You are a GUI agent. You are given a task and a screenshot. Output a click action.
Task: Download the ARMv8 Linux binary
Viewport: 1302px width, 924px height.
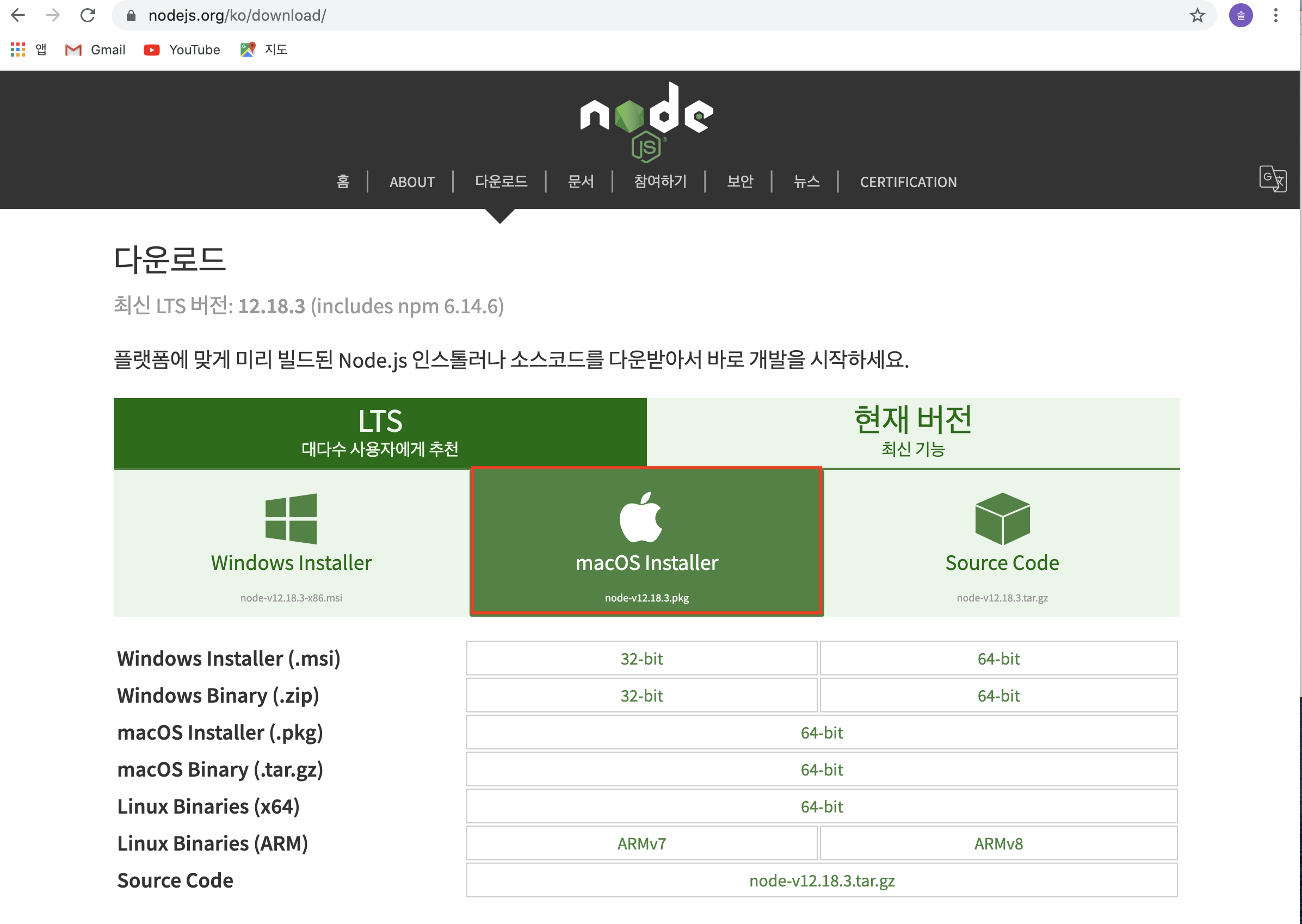point(998,843)
